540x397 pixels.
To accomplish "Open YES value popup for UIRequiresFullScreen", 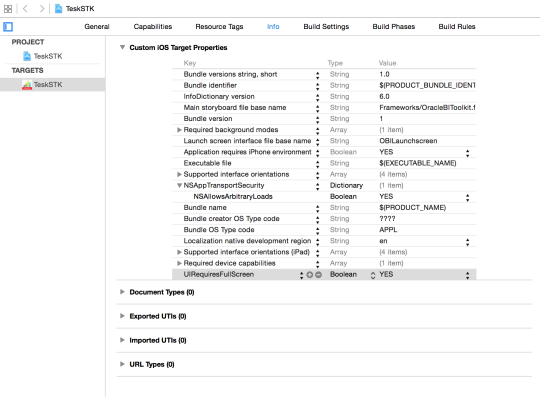I will (467, 275).
